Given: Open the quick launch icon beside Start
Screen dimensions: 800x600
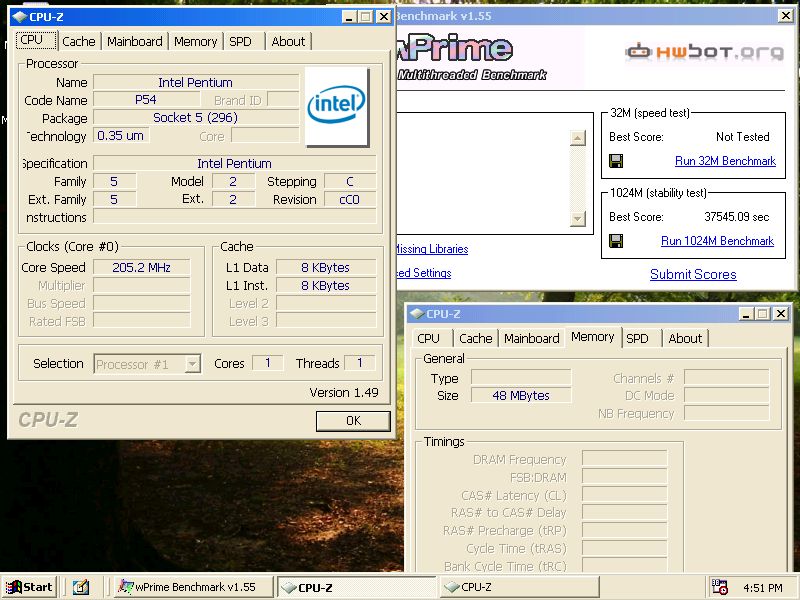Looking at the screenshot, I should (80, 587).
